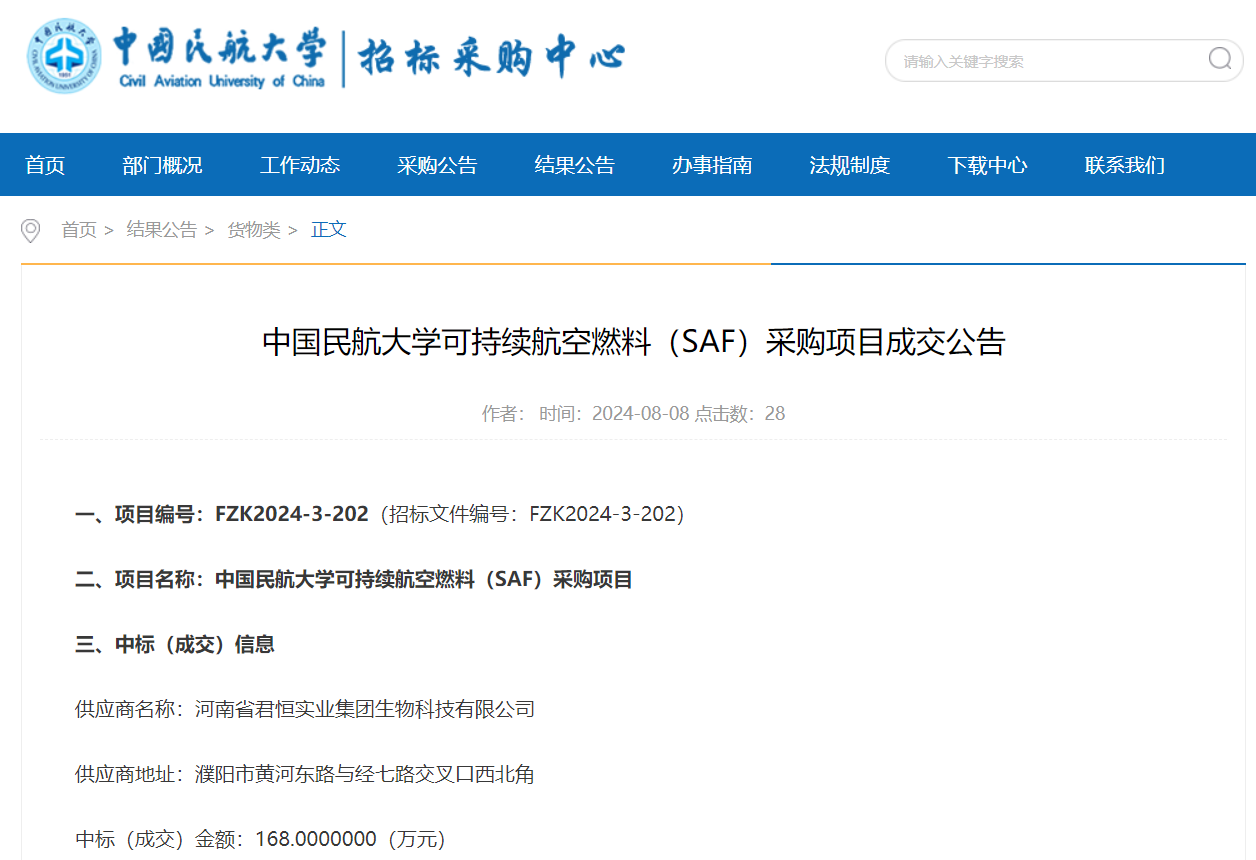The image size is (1256, 860).
Task: Go to 首页 in the breadcrumb
Action: coord(79,230)
